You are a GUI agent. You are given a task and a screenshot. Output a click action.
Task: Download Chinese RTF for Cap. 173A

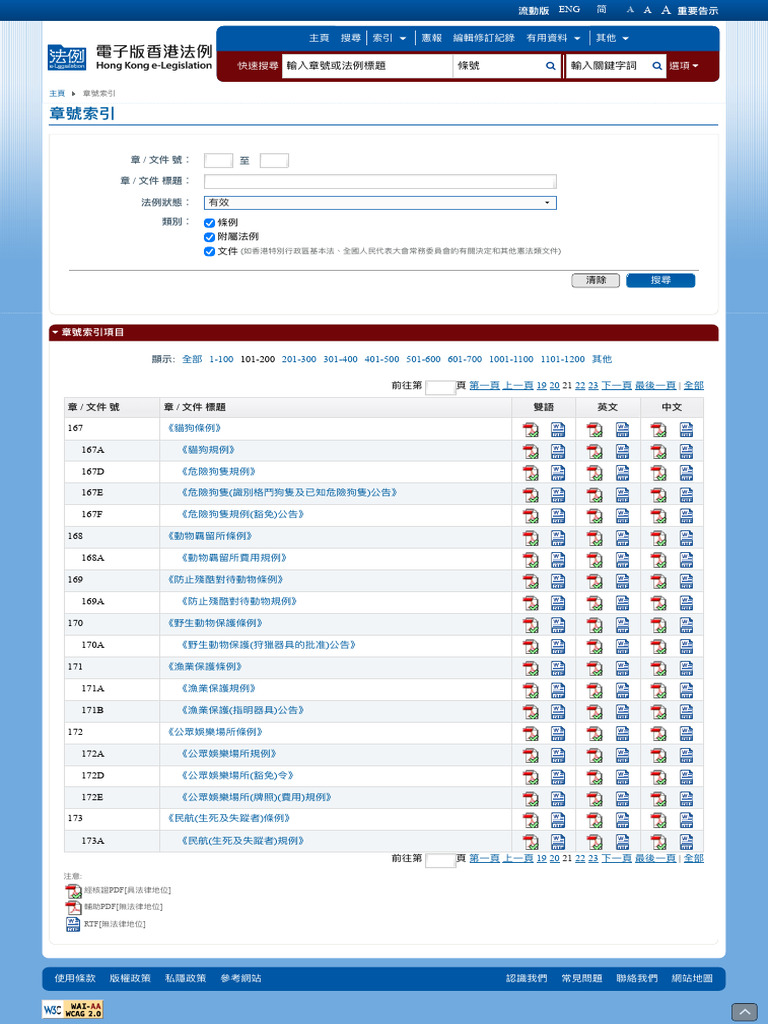pos(686,842)
